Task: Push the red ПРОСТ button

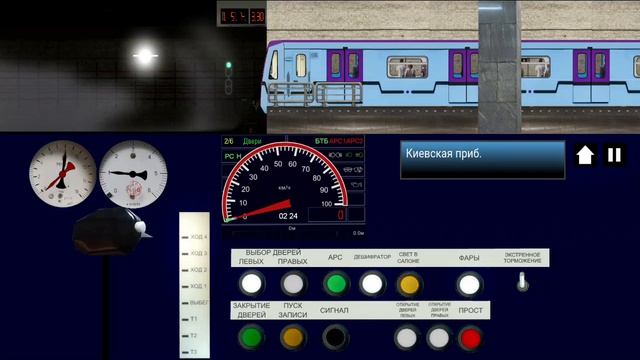Action: [x=470, y=338]
